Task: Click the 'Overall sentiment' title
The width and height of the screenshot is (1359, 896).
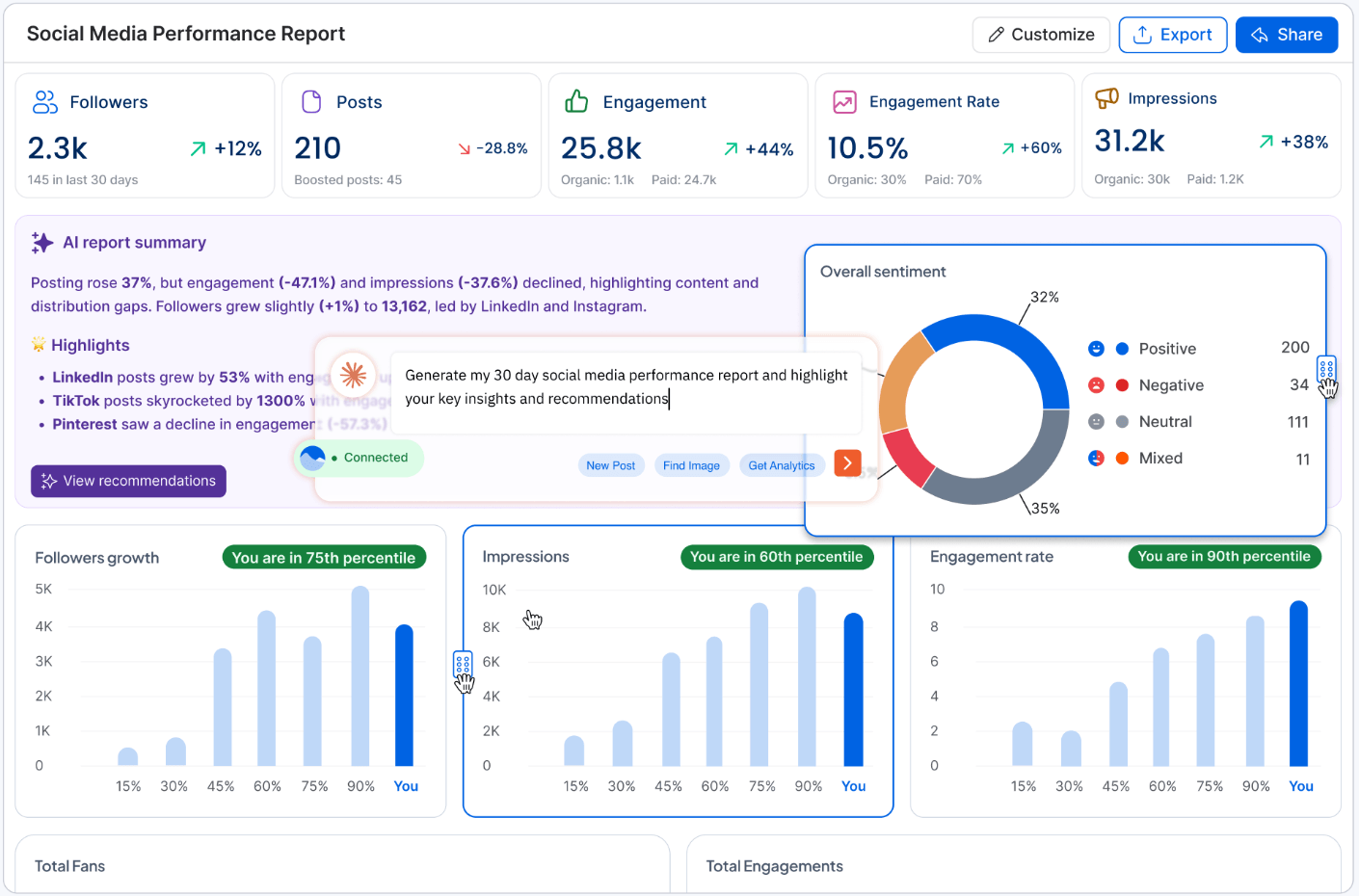Action: coord(883,272)
